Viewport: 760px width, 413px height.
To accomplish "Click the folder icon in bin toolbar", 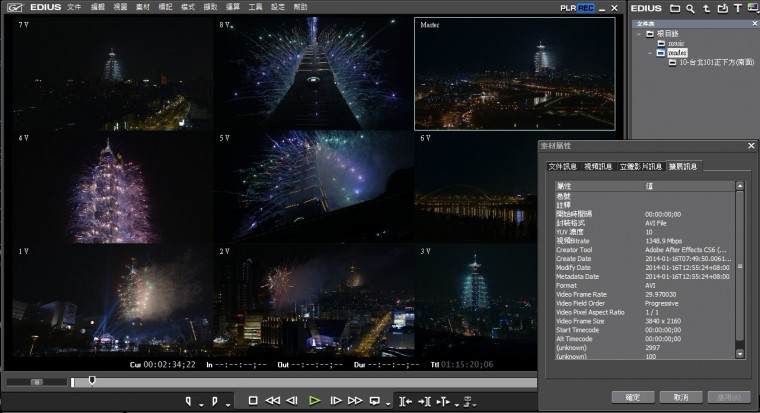I will (676, 8).
